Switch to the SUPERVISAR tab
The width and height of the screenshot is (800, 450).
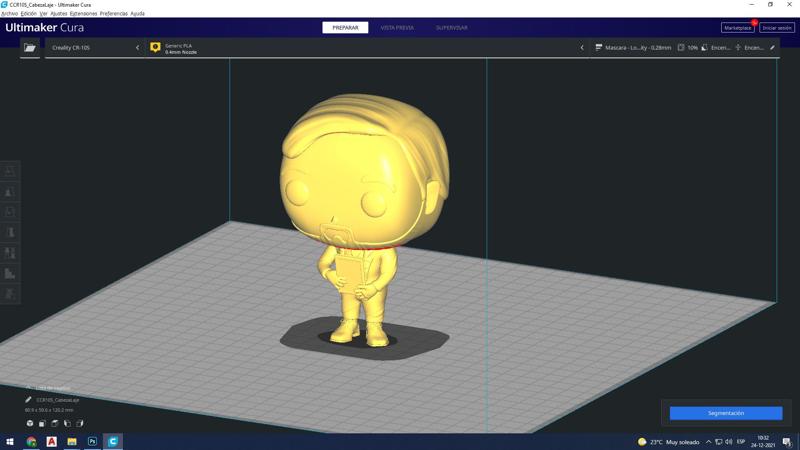tap(452, 28)
